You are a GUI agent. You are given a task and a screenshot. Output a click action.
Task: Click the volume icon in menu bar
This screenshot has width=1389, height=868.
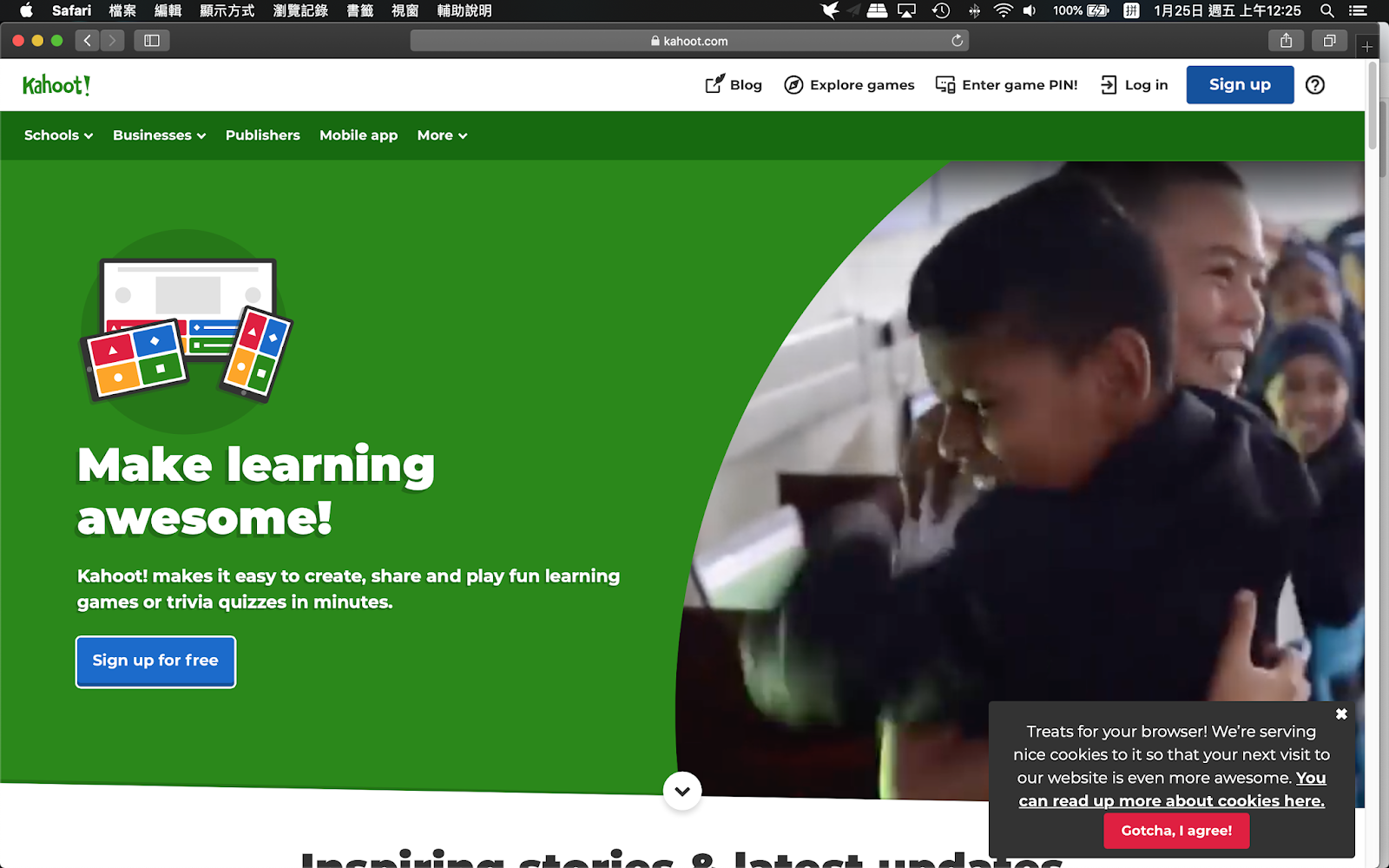(x=1030, y=10)
